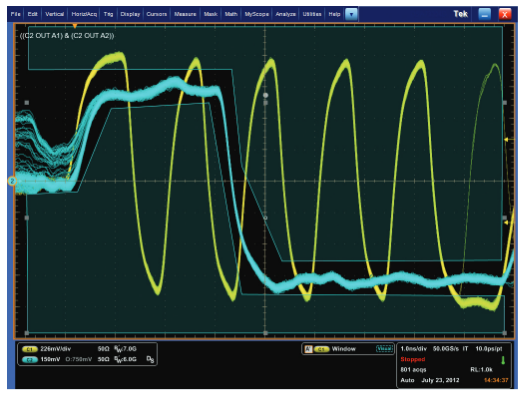Click the Stopped acquisition status text
522x394 pixels.
coord(413,359)
